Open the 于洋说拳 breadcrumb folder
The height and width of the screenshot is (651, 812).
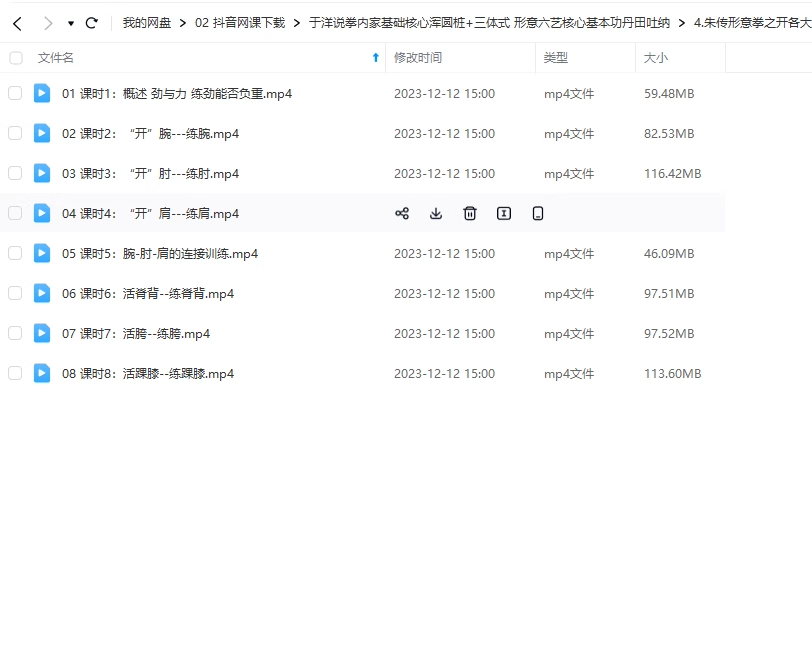coord(489,23)
